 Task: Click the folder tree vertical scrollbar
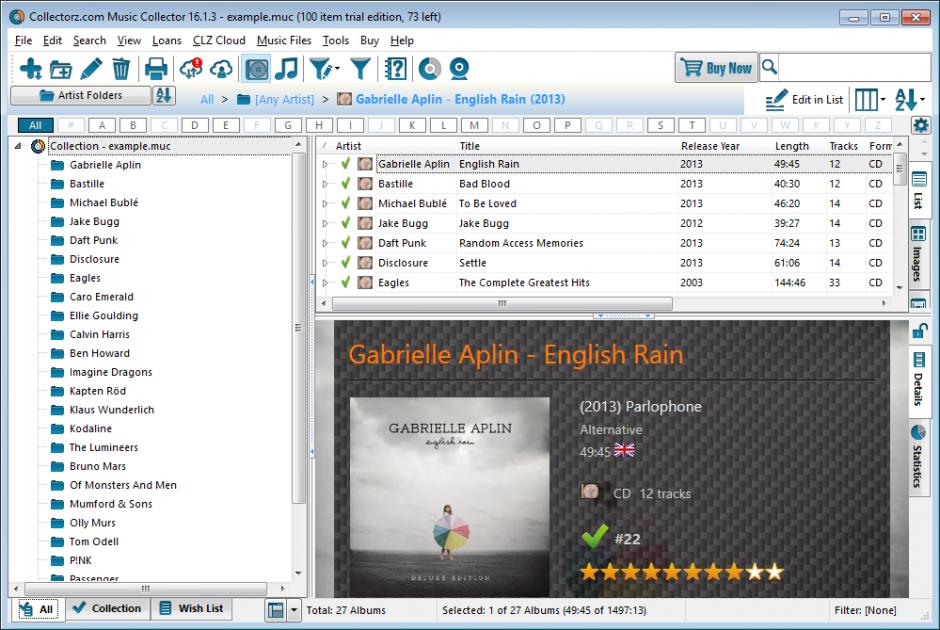(298, 328)
